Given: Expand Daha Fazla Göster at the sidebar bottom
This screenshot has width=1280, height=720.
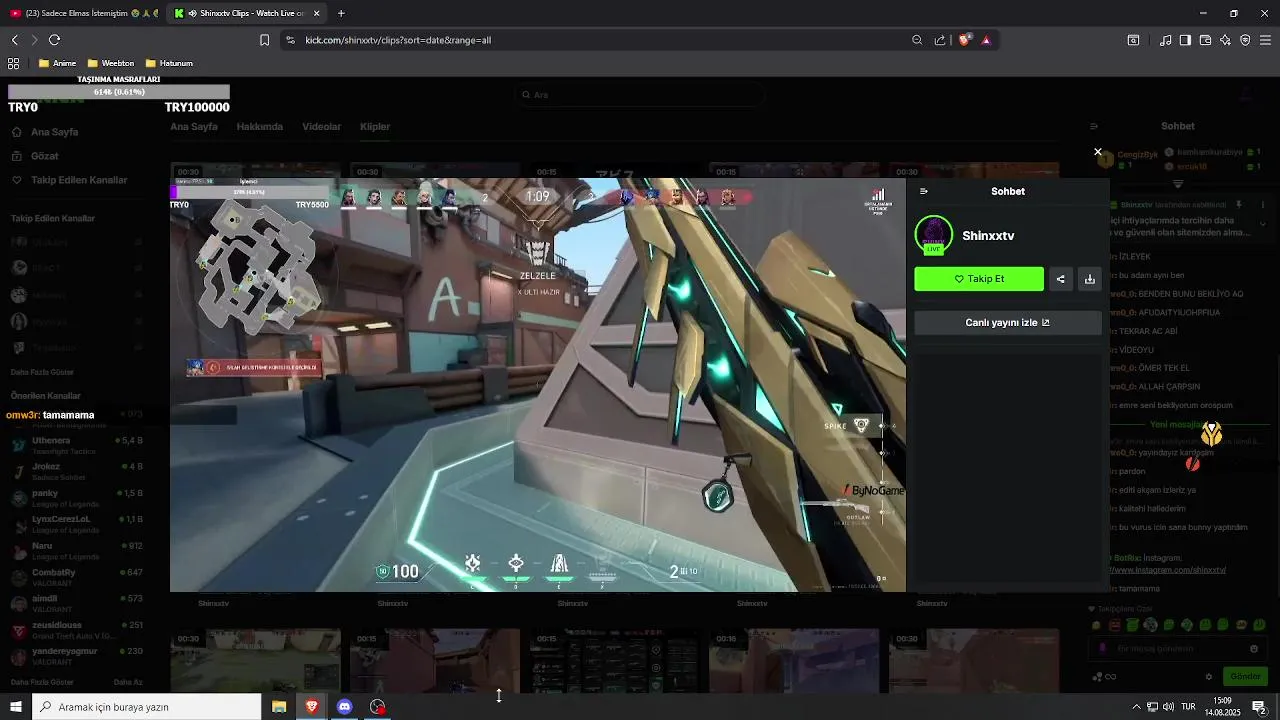Looking at the screenshot, I should pyautogui.click(x=42, y=682).
